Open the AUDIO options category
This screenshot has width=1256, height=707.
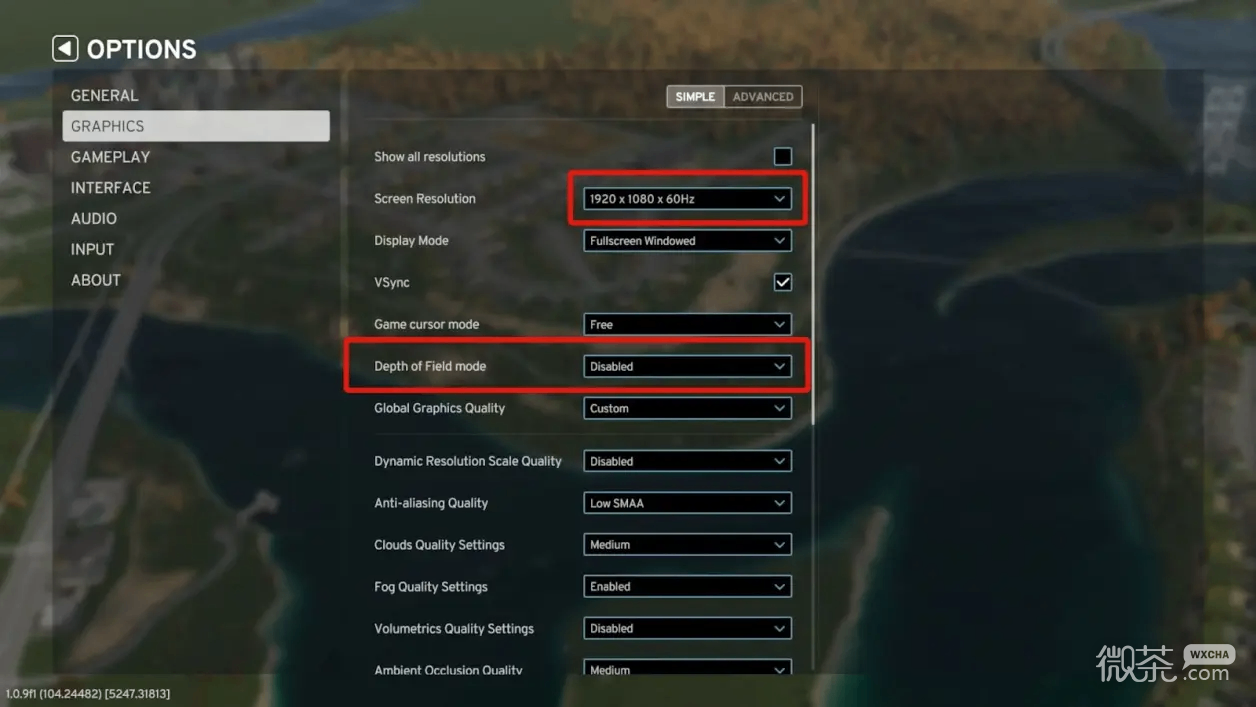click(94, 218)
